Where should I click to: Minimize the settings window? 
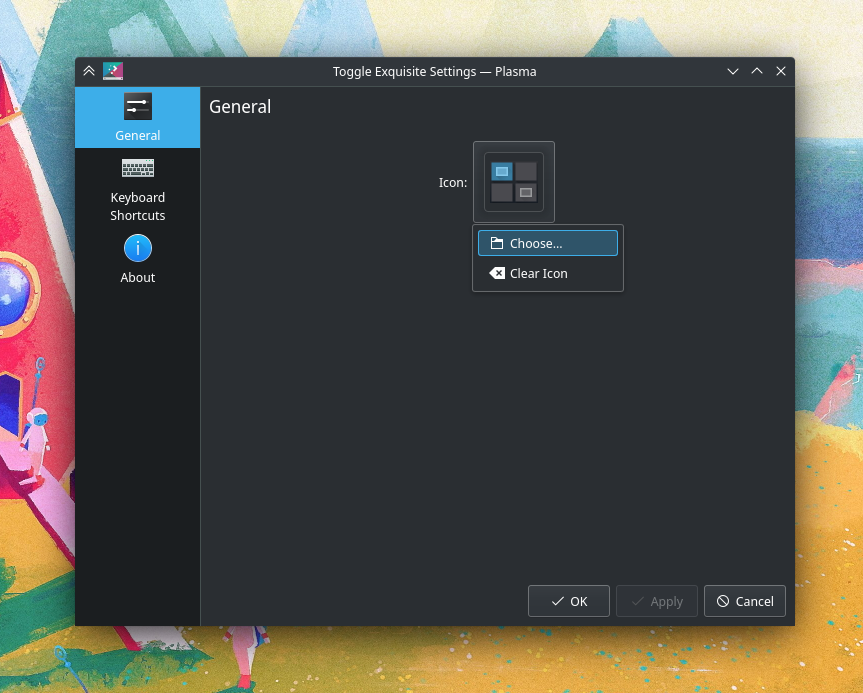click(x=733, y=72)
